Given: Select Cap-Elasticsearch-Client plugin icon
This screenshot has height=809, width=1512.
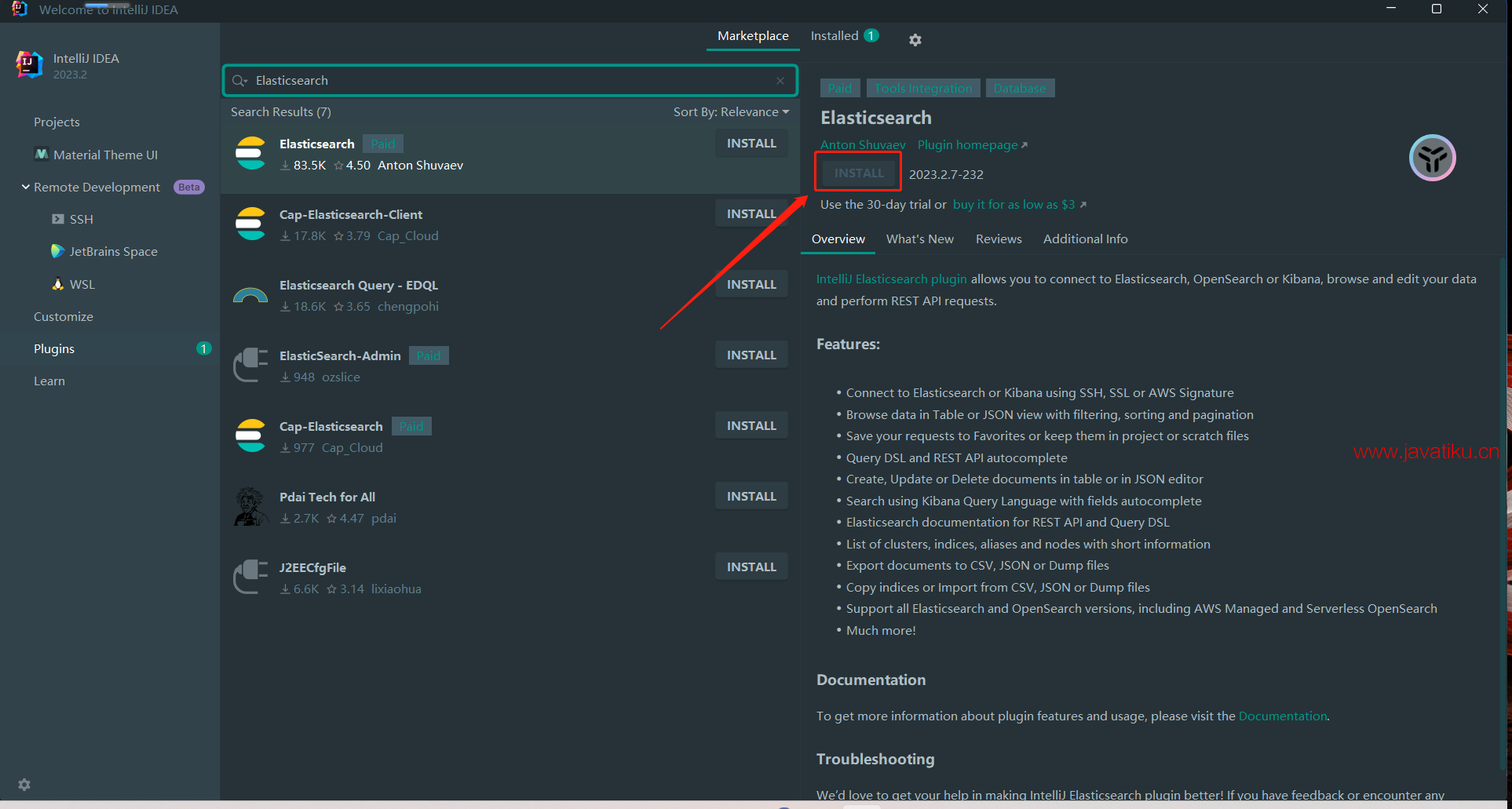Looking at the screenshot, I should point(251,224).
